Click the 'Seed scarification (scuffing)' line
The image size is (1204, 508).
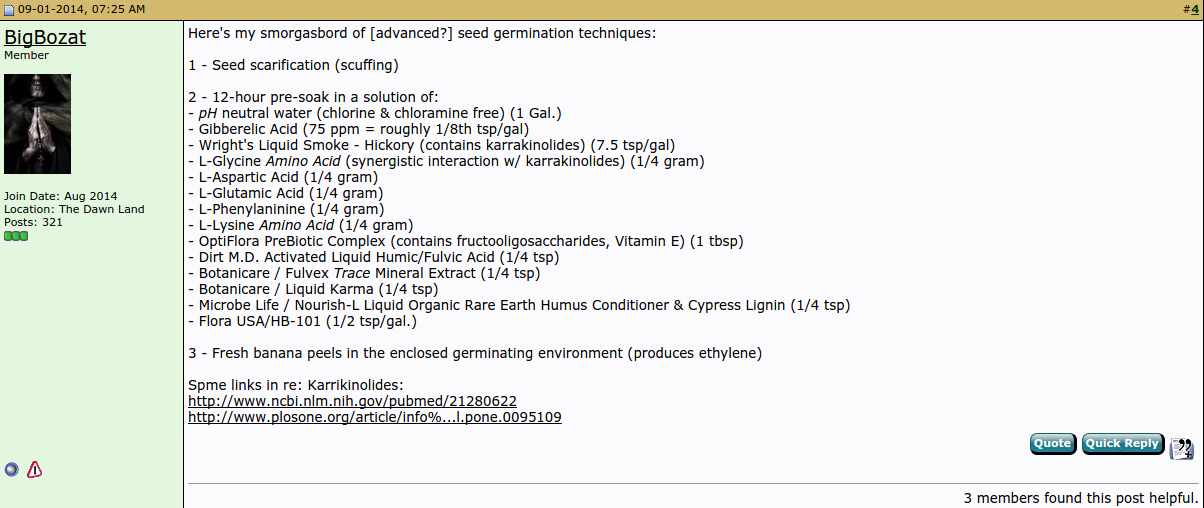click(294, 65)
